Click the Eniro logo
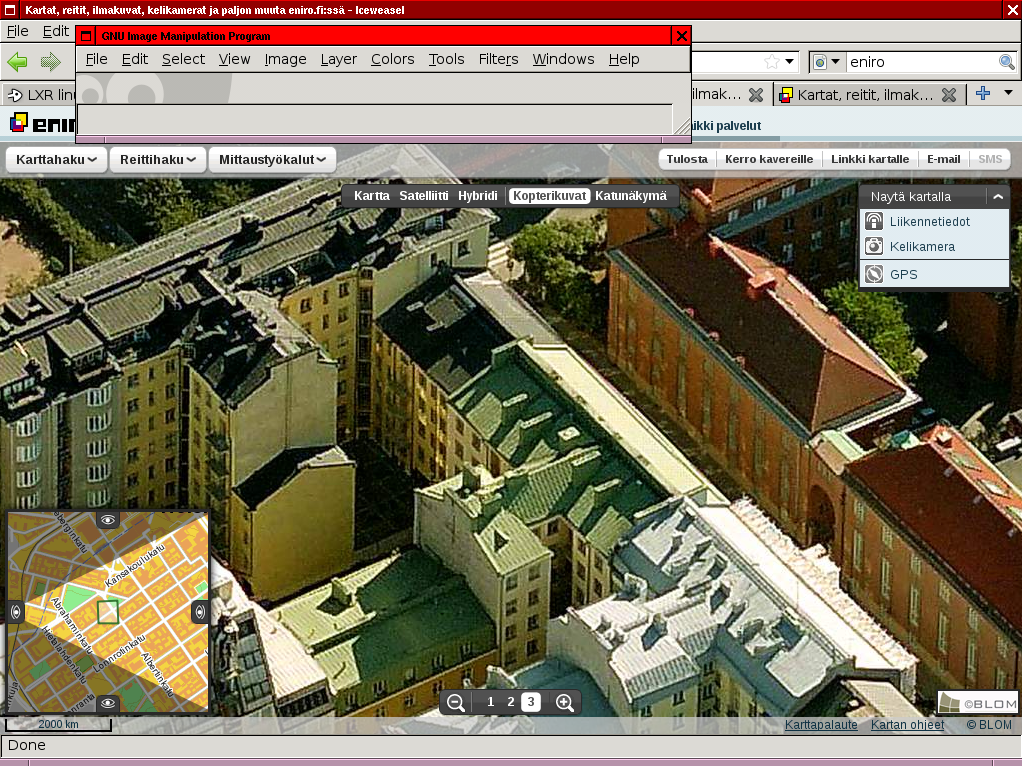Image resolution: width=1022 pixels, height=766 pixels. (42, 123)
